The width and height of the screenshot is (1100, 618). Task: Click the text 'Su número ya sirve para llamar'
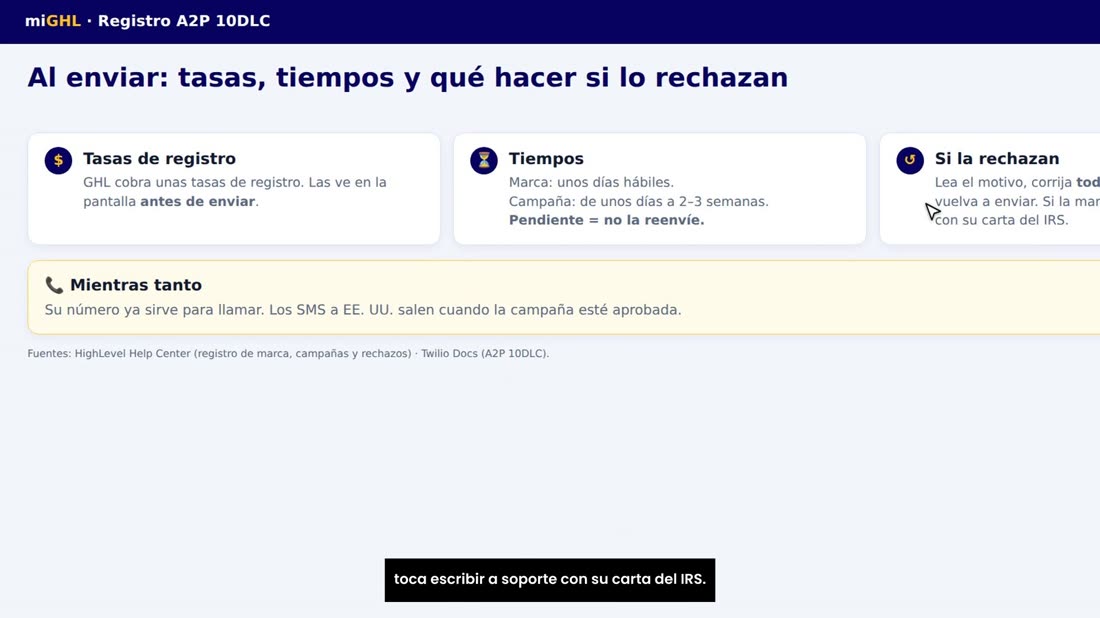click(x=153, y=310)
